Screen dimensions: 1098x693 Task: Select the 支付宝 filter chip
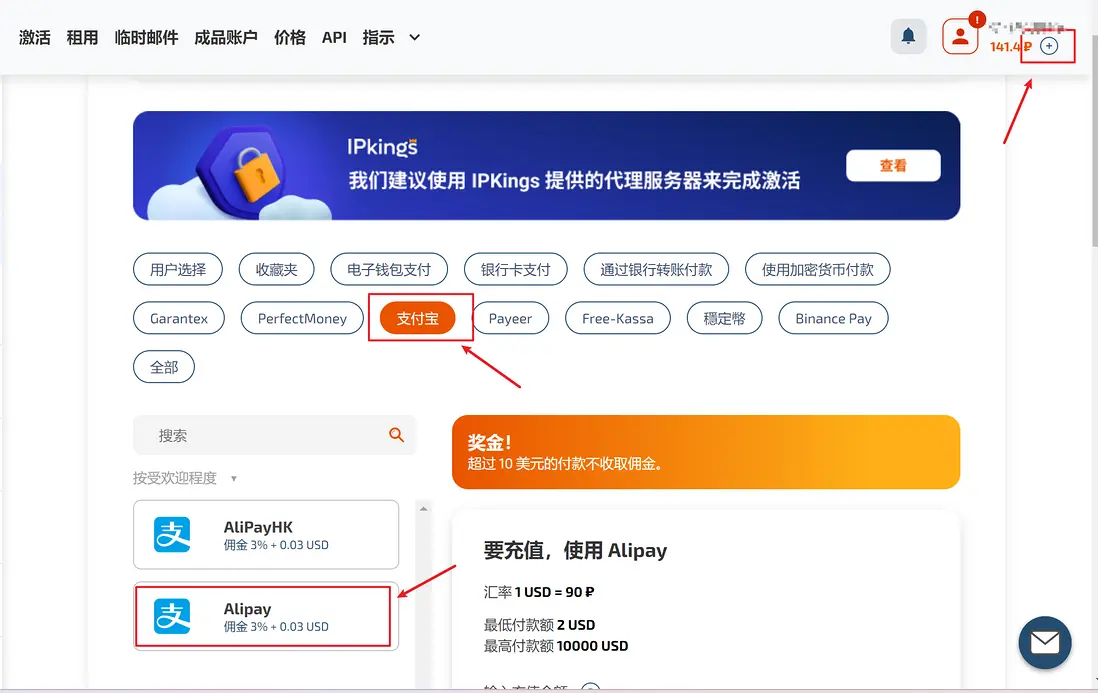(417, 318)
